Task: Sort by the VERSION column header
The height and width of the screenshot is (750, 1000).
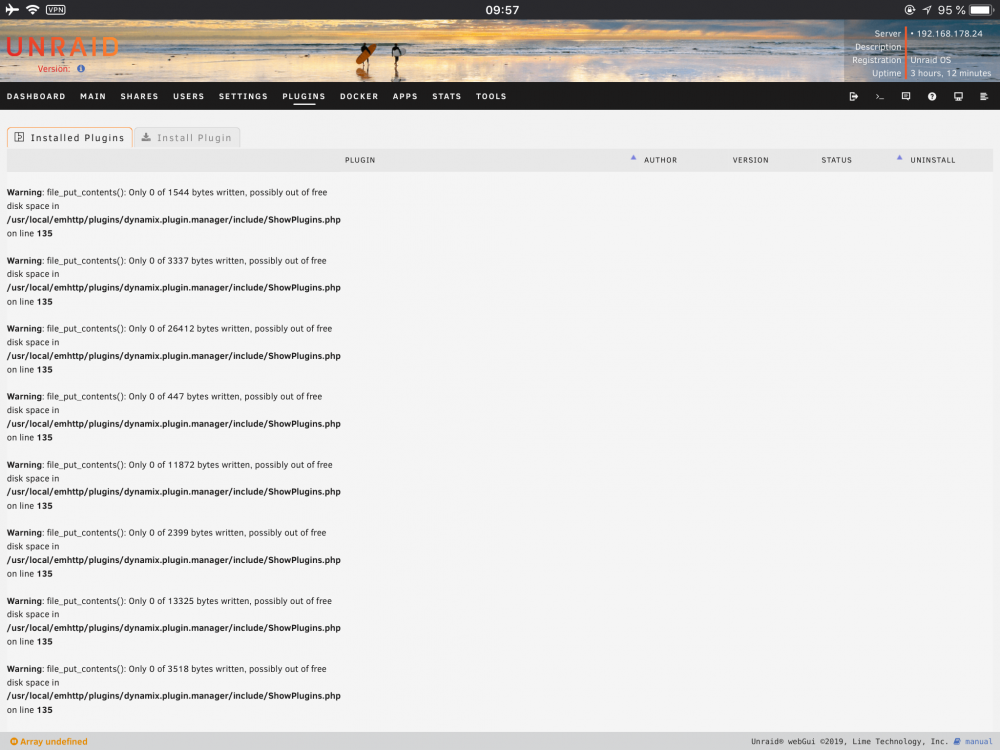Action: [750, 160]
